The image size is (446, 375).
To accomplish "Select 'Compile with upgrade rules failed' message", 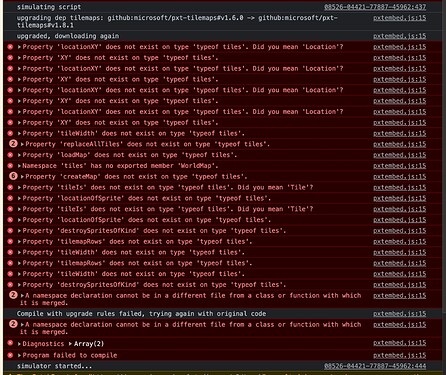I will click(141, 314).
